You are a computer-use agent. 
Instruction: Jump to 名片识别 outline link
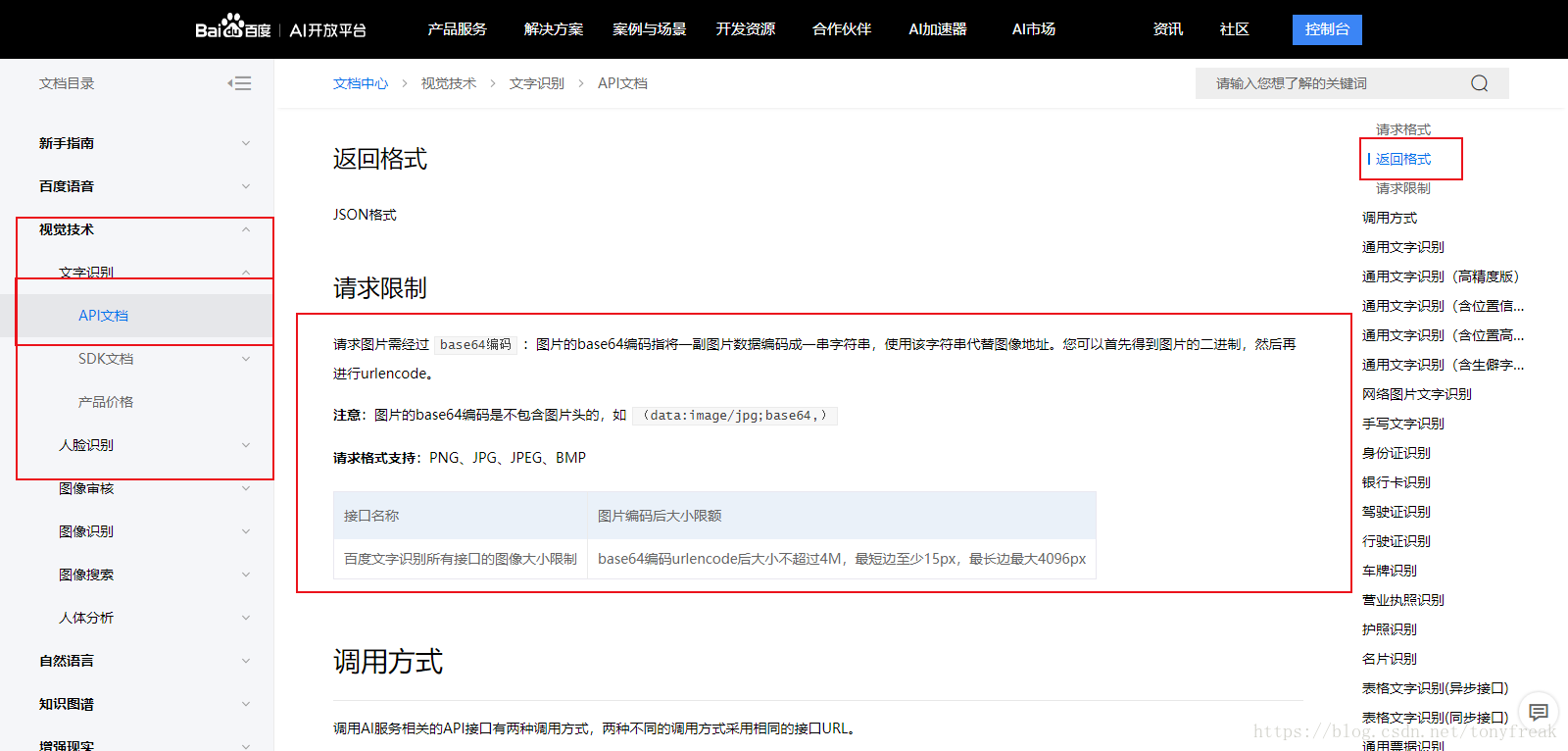click(x=1390, y=659)
